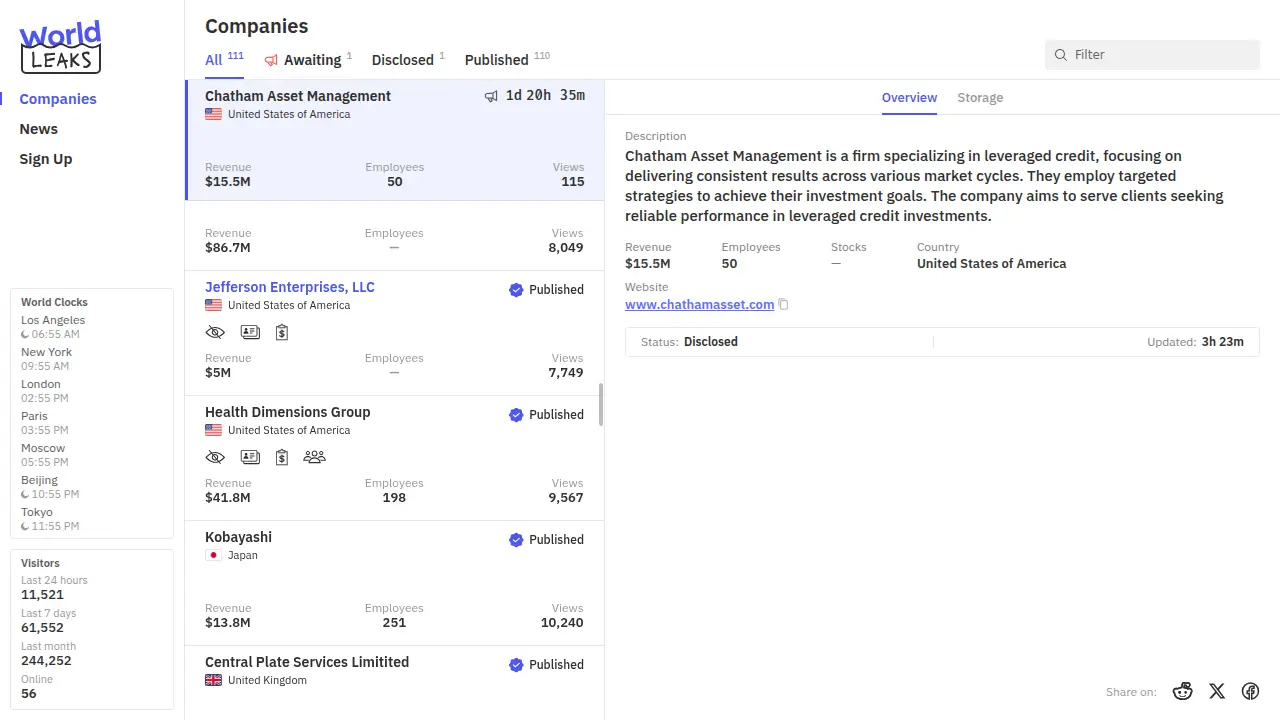Image resolution: width=1280 pixels, height=720 pixels.
Task: Click the X share icon
Action: tap(1217, 691)
